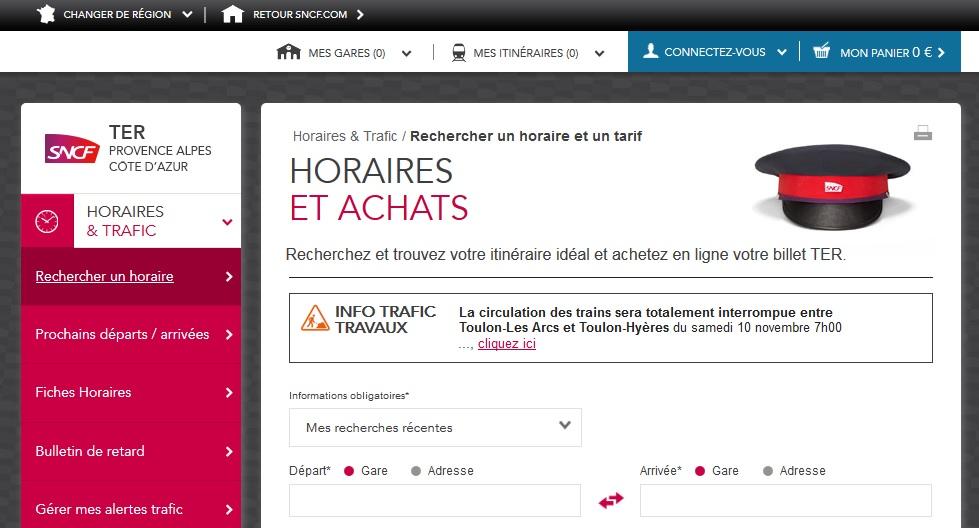The width and height of the screenshot is (979, 528).
Task: Open Prochains départs / arrivées menu item
Action: (130, 334)
